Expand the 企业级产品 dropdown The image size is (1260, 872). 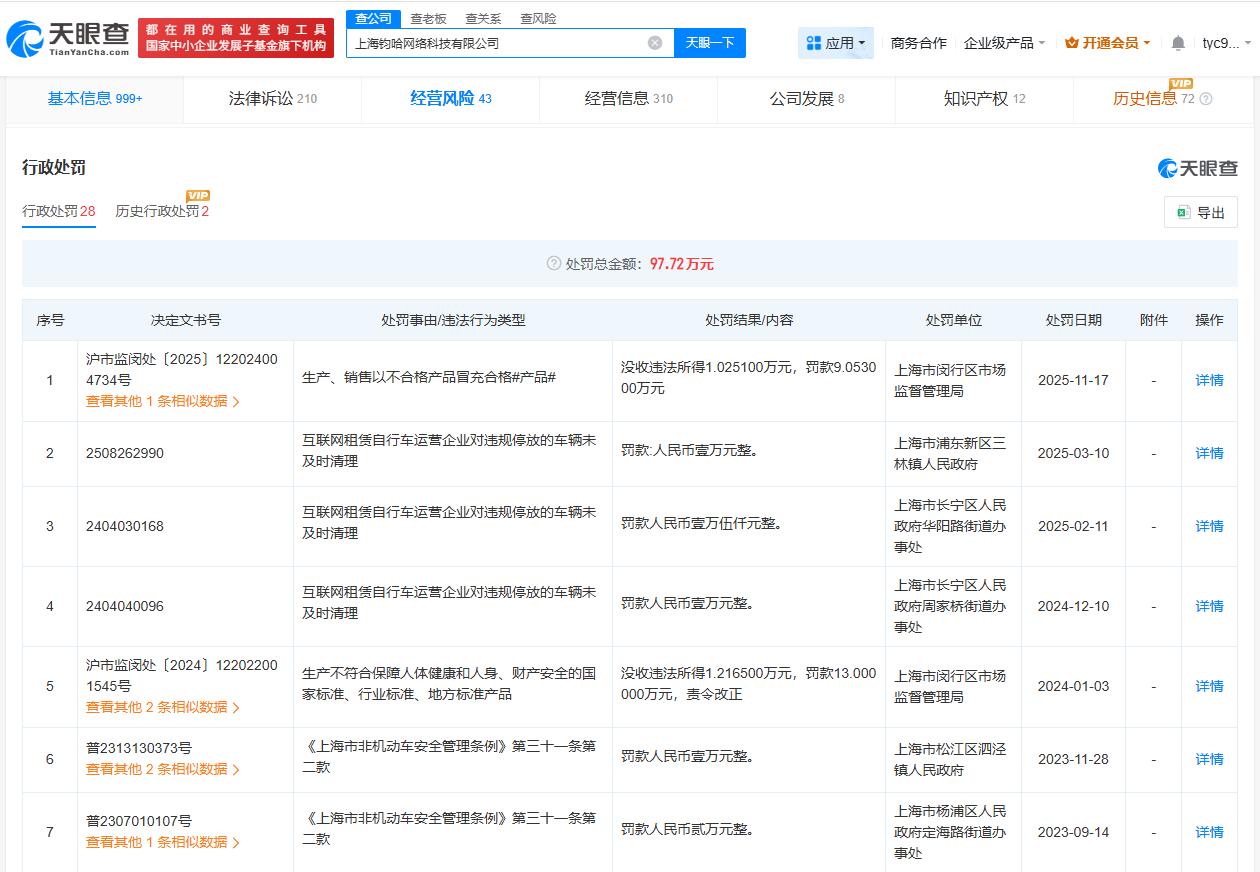[1004, 43]
